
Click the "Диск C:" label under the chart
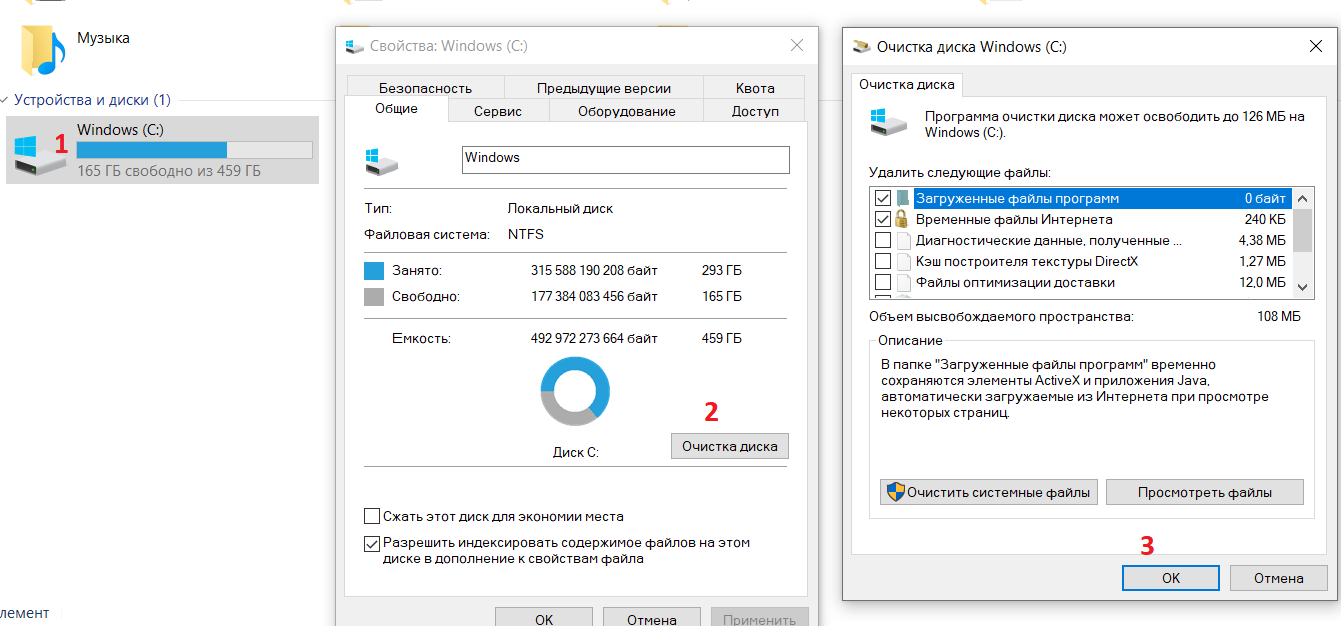[x=575, y=452]
